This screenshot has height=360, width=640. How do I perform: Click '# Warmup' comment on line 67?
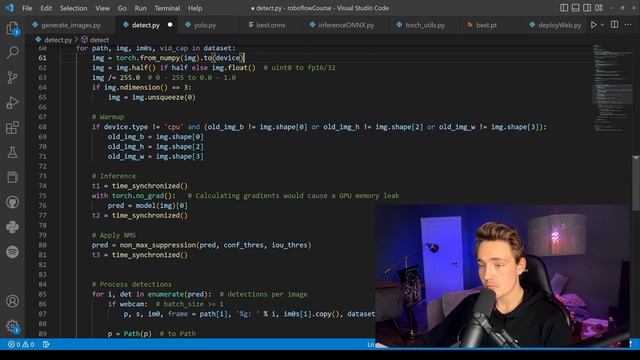pyautogui.click(x=108, y=117)
